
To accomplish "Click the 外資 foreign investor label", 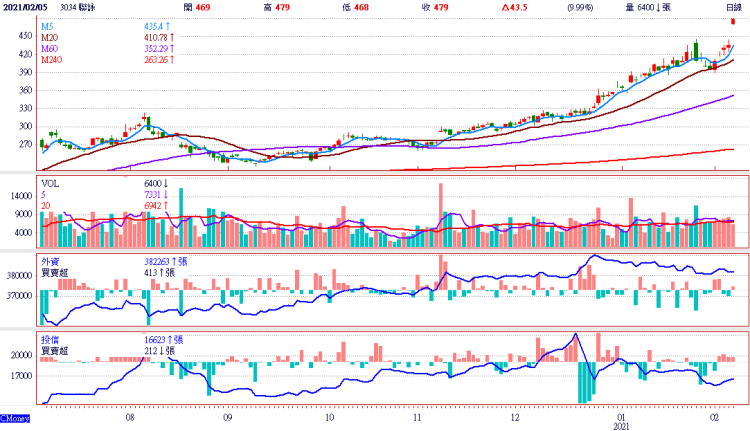I will point(50,260).
